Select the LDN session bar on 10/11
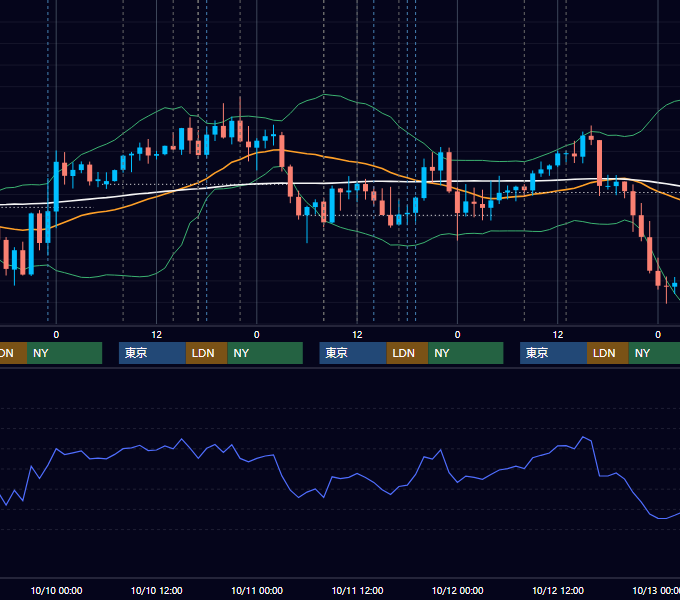Screen dimensions: 680x600 coord(407,353)
